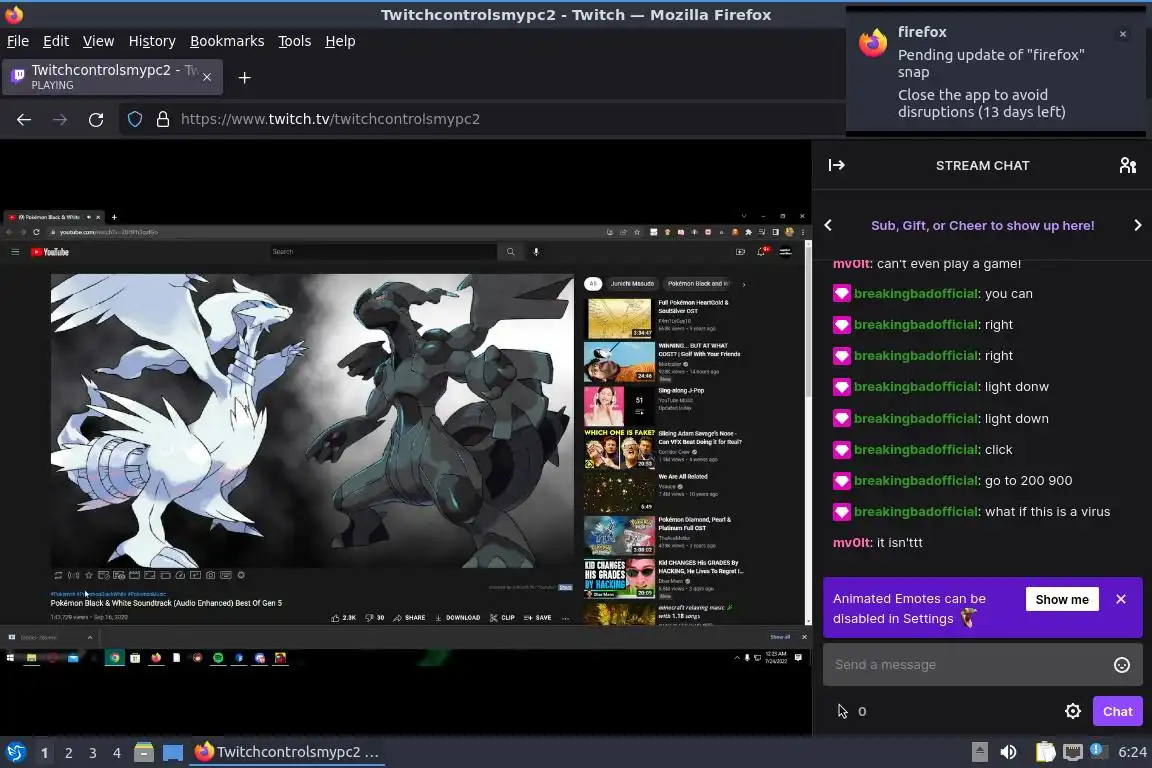Dismiss the firefox snap update notification

point(1123,34)
